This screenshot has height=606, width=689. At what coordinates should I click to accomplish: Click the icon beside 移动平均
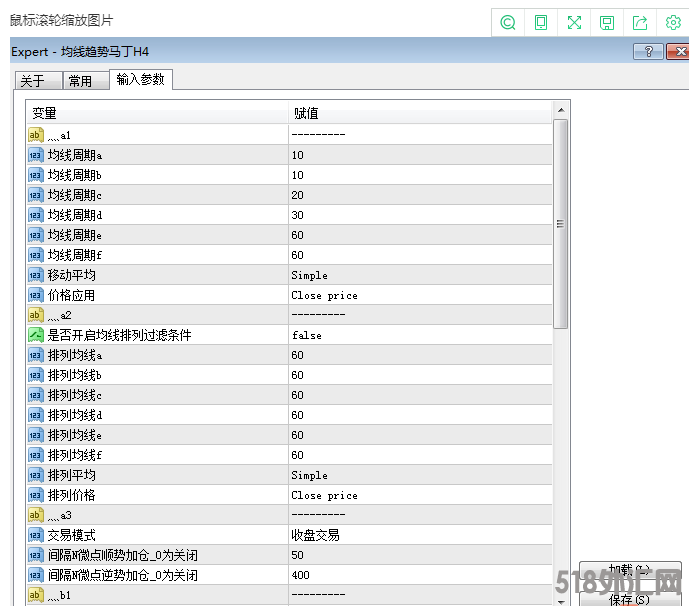pyautogui.click(x=36, y=275)
